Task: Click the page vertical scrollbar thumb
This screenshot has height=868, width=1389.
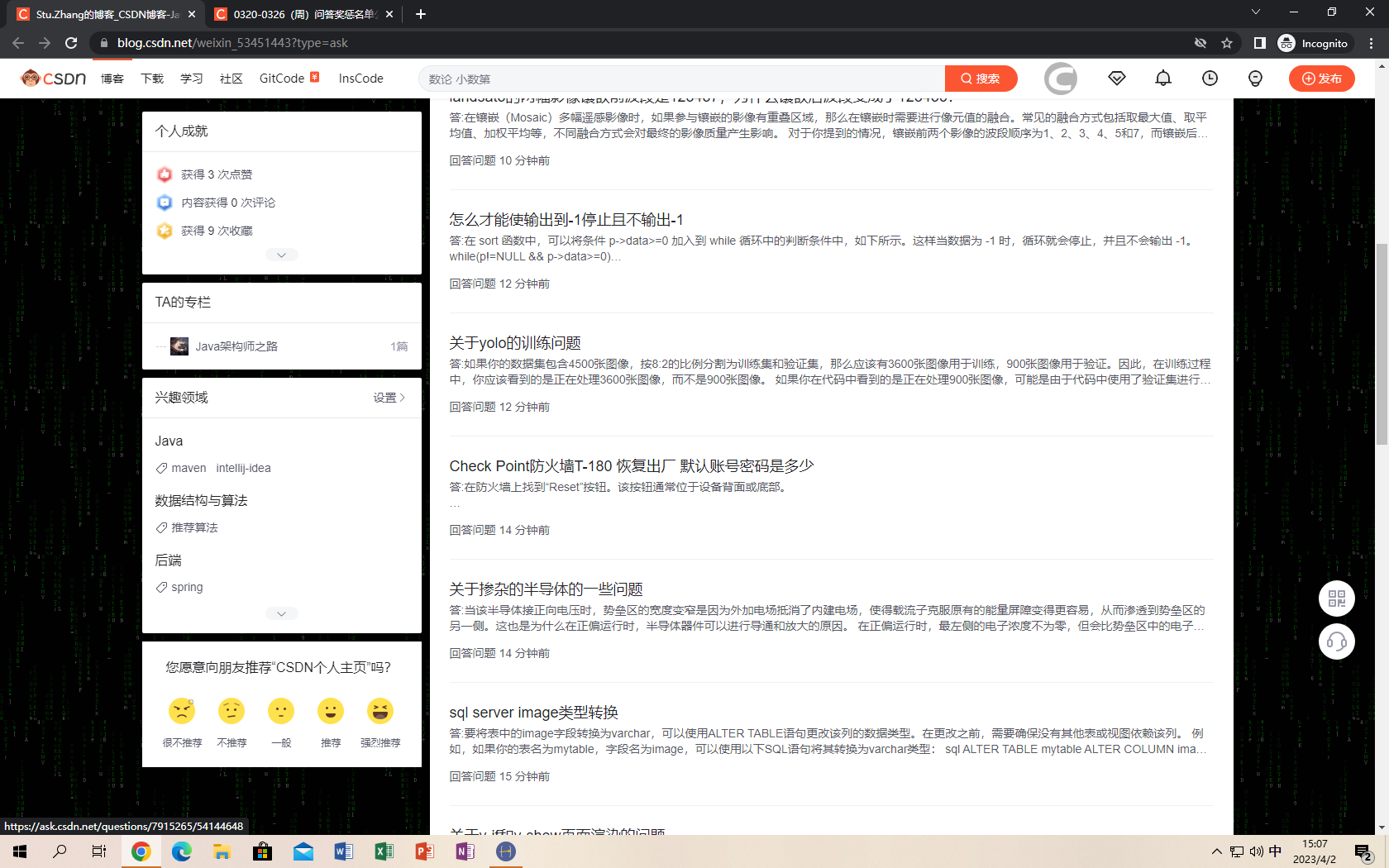Action: click(x=1382, y=345)
